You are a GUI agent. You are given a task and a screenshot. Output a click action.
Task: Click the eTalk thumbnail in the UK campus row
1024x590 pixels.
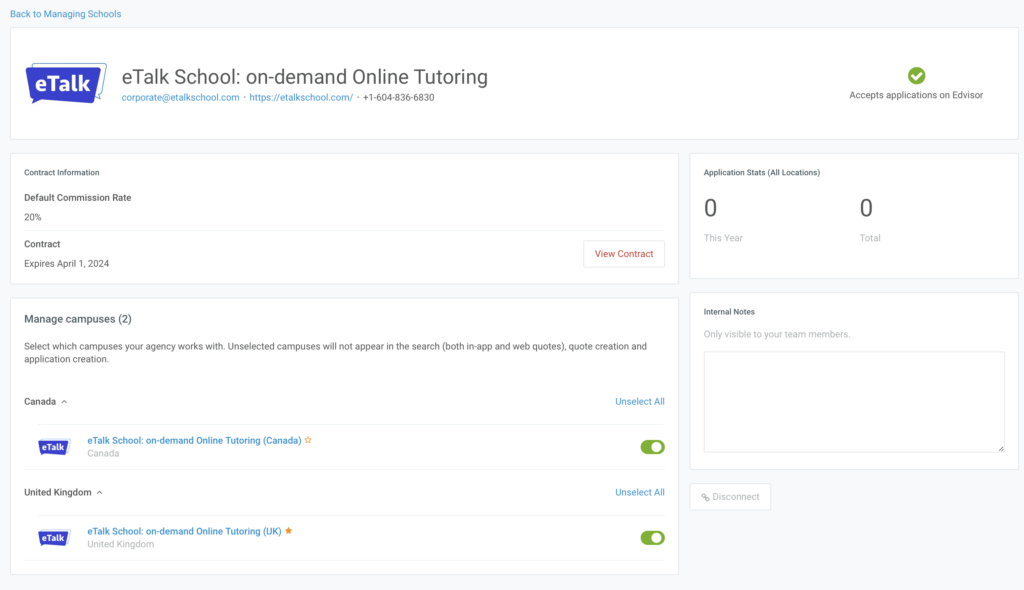54,538
